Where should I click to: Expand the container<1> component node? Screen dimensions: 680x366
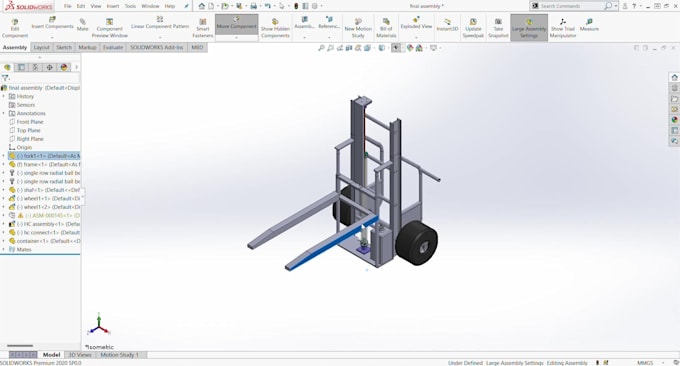(4, 241)
